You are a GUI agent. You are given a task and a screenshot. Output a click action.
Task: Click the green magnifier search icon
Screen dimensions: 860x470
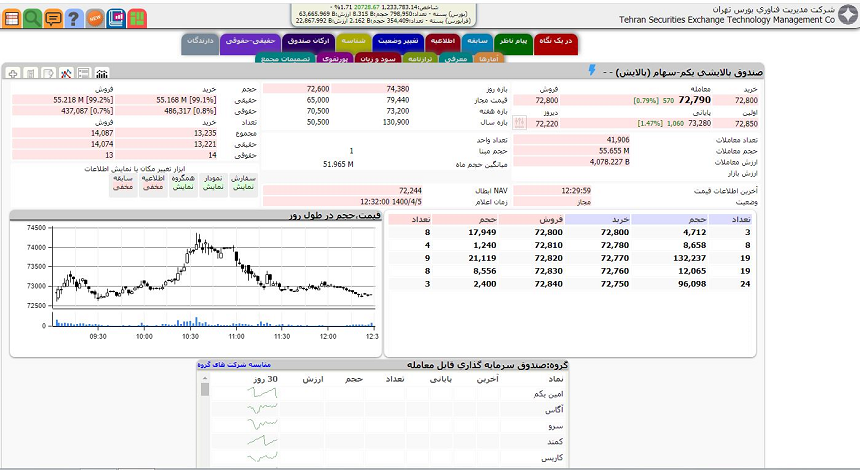click(32, 18)
